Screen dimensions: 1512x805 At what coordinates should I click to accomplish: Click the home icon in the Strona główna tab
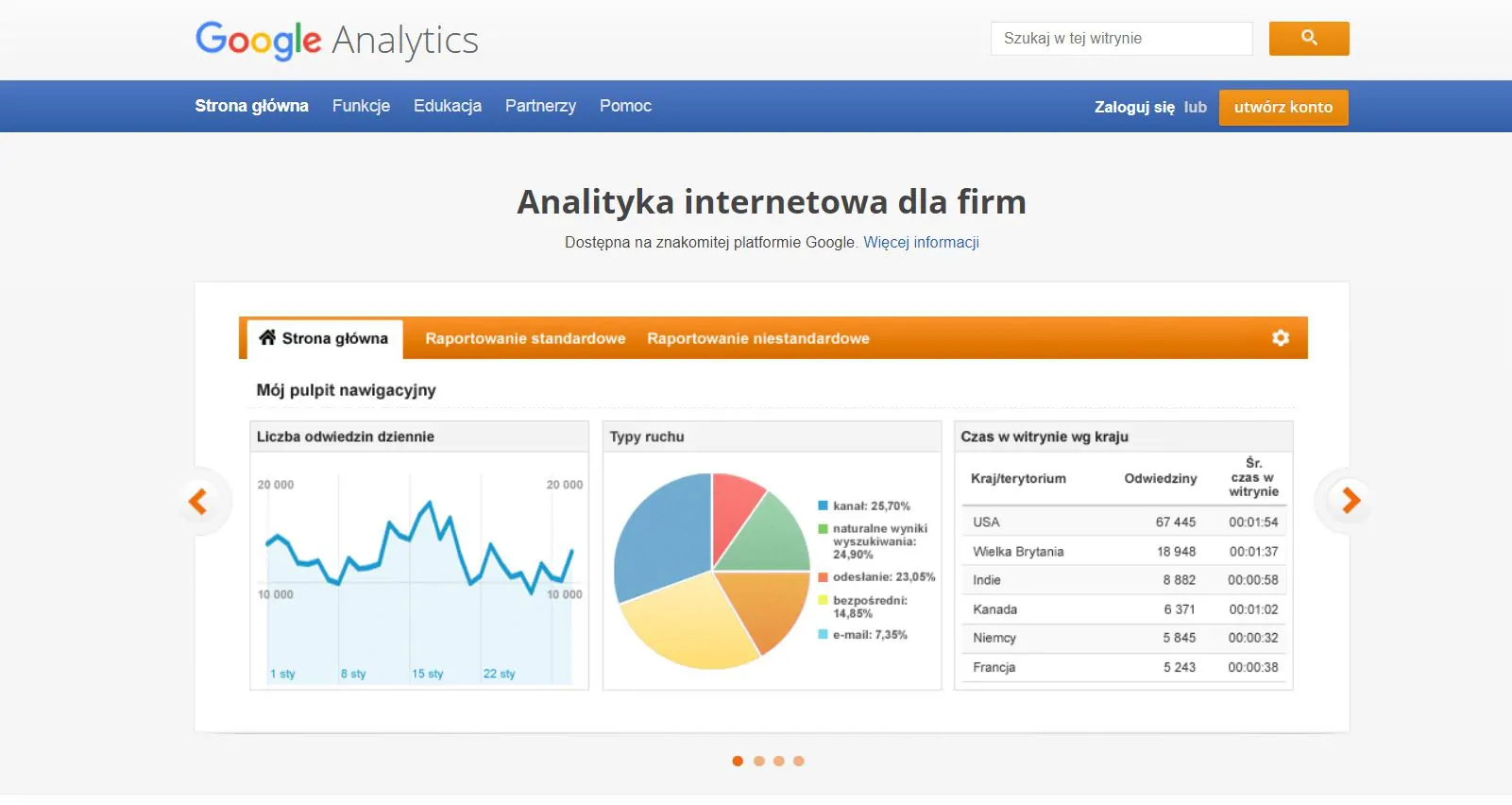tap(267, 337)
